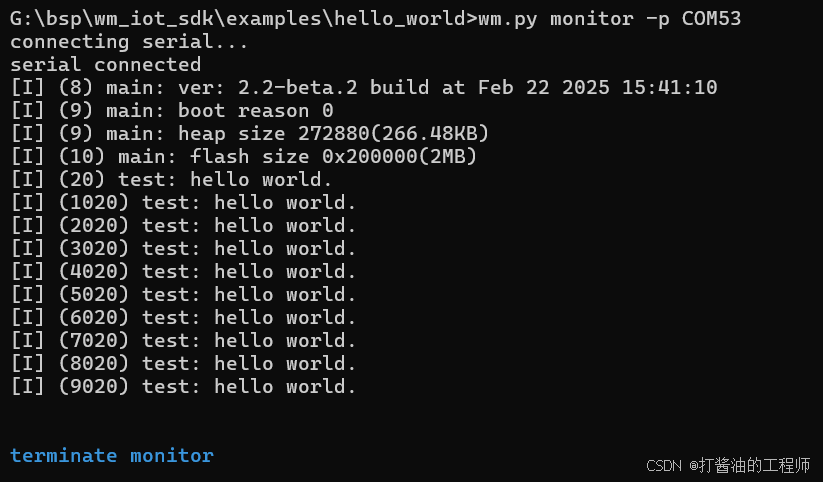Select the version 2.2-beta.2 build line

coord(364,88)
